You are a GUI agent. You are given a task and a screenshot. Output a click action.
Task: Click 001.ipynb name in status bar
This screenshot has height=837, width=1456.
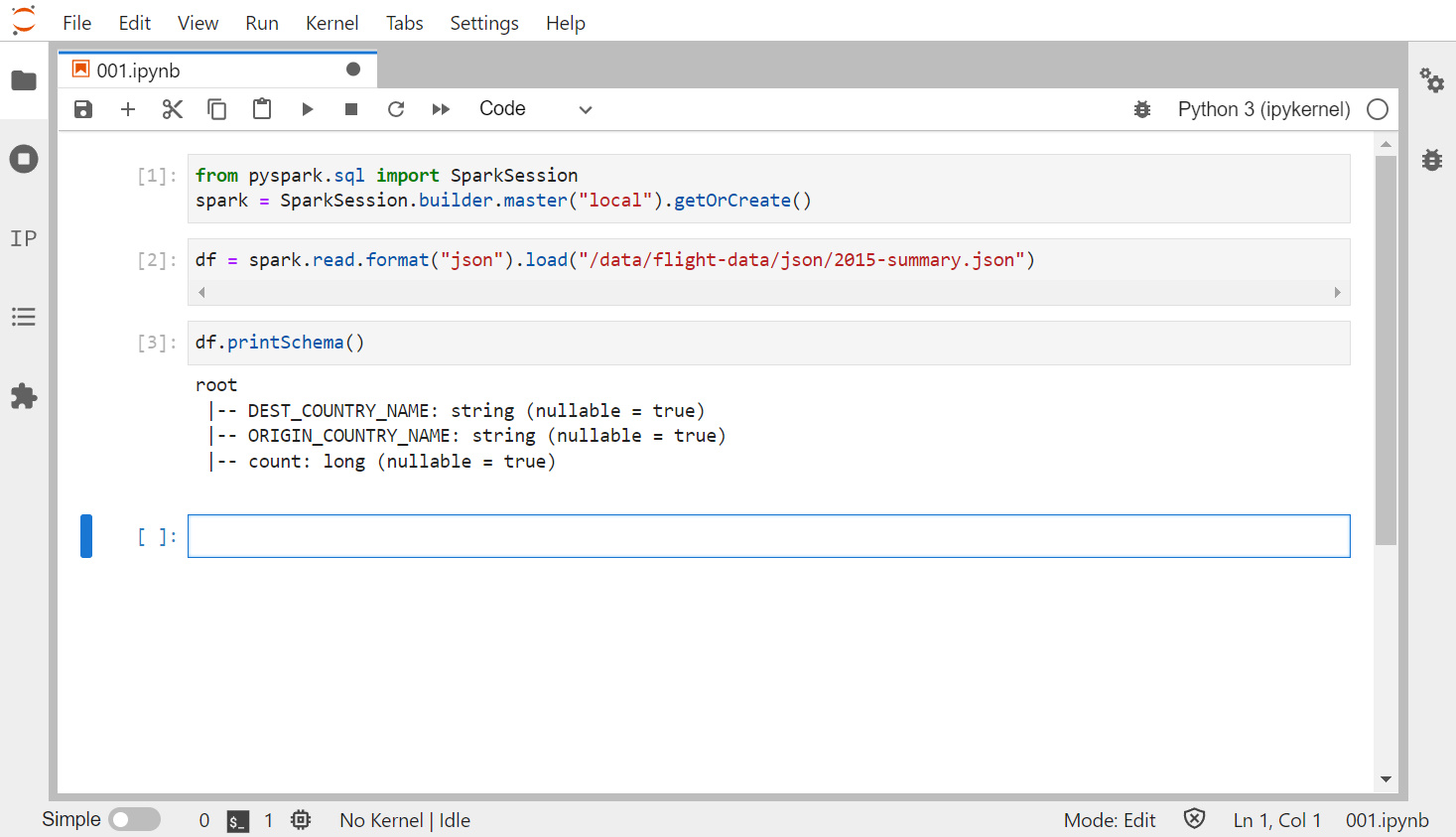click(x=1387, y=820)
